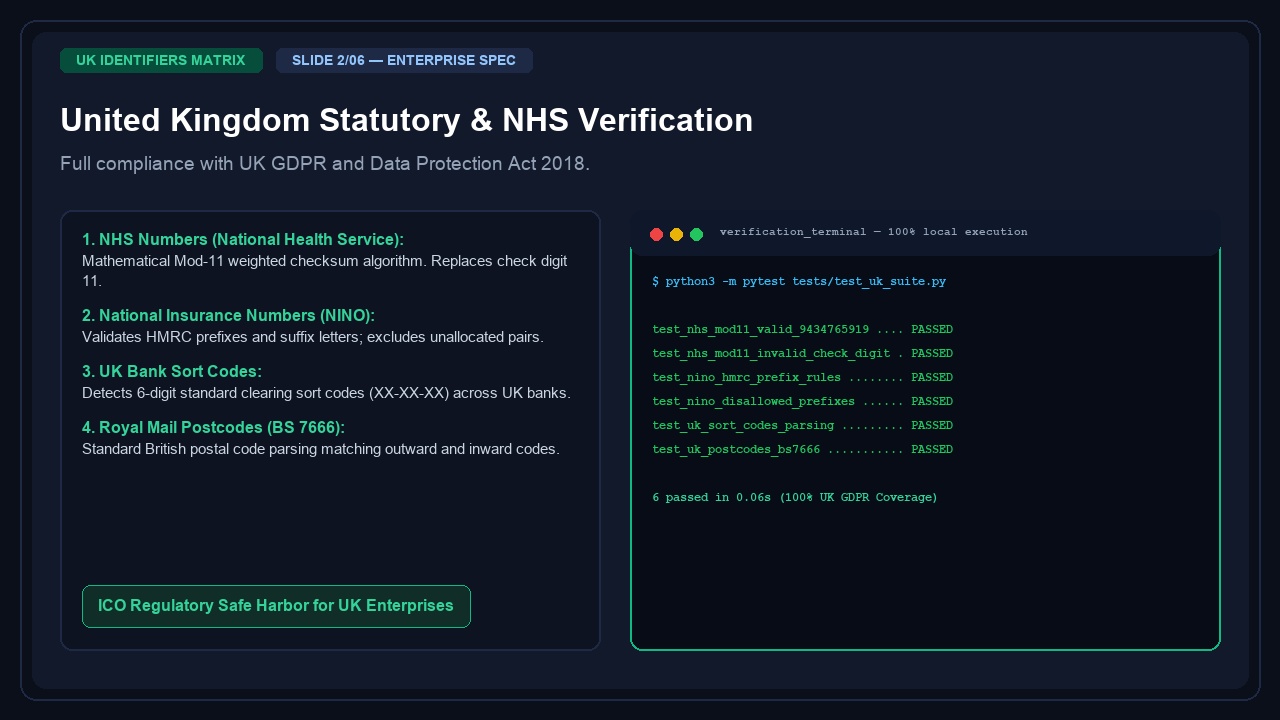Viewport: 1280px width, 720px height.
Task: Select the slide title United Kingdom Statutory & NHS Verification
Action: [406, 120]
